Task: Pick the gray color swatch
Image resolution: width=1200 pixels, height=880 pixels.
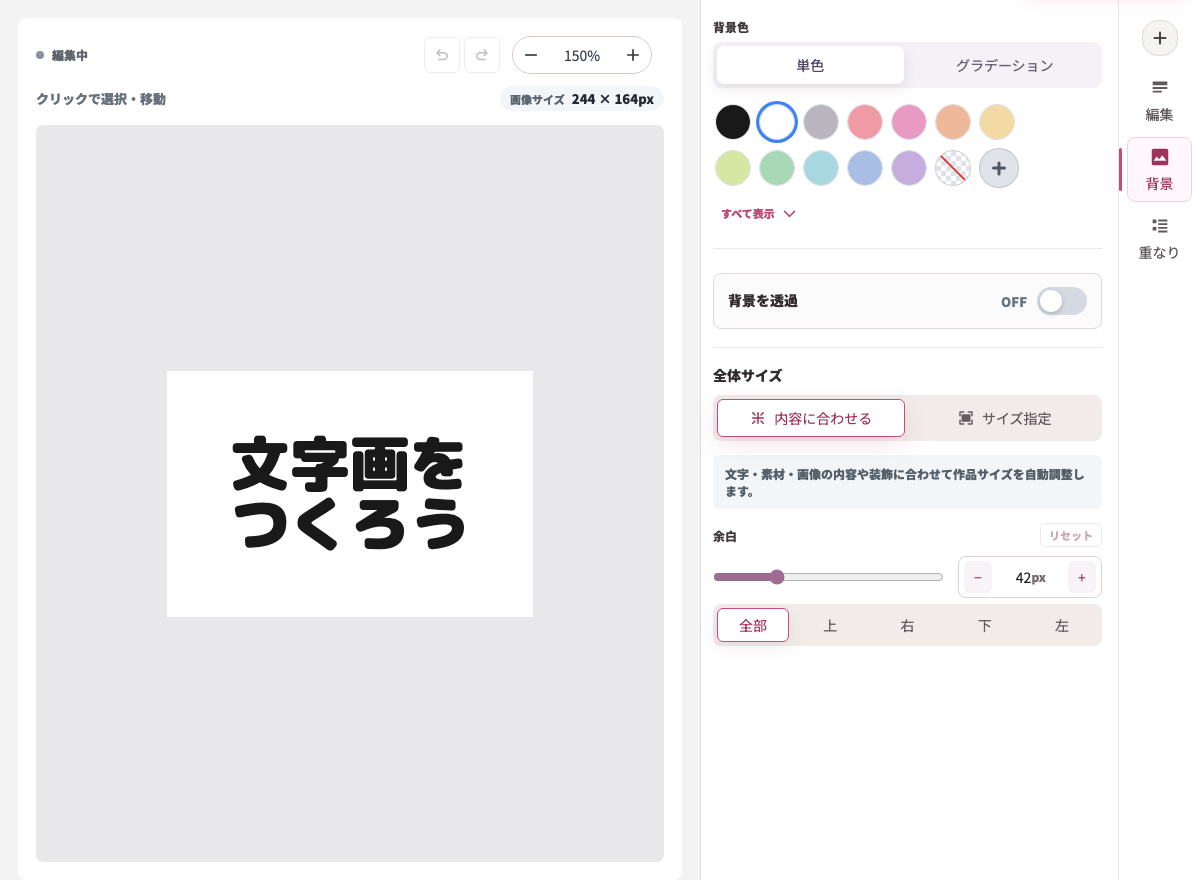Action: pyautogui.click(x=821, y=122)
